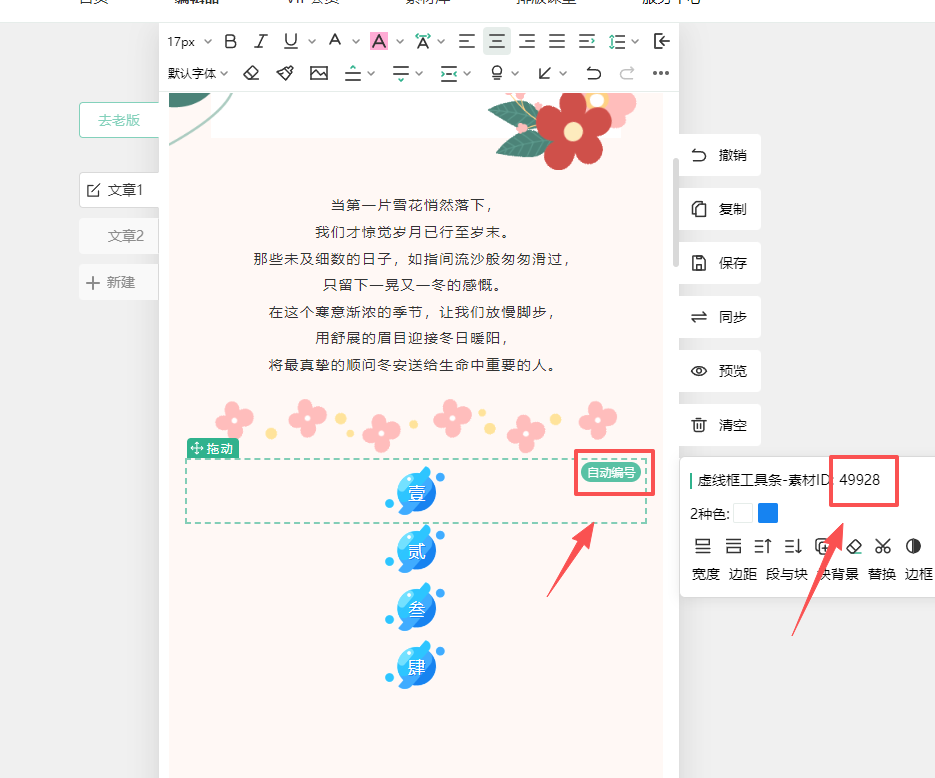Click the 撤销 undo button

click(720, 155)
